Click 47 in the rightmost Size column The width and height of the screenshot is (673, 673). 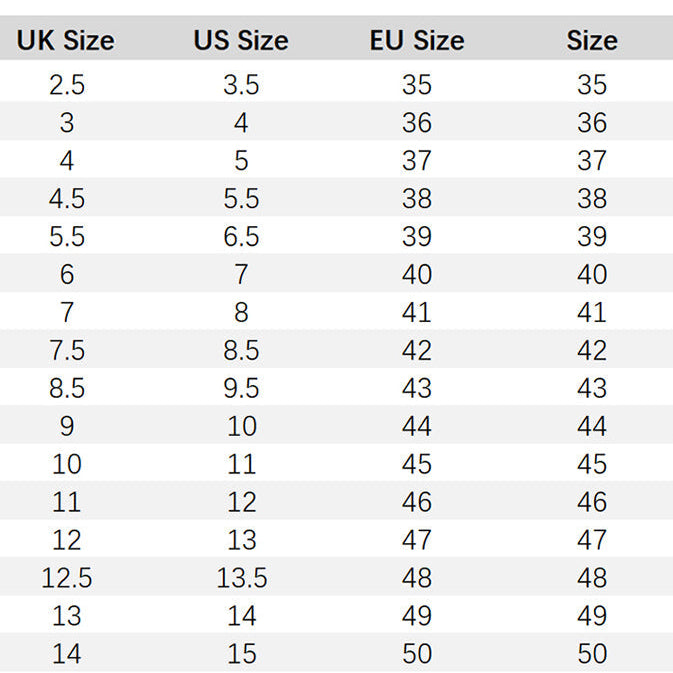tap(592, 540)
